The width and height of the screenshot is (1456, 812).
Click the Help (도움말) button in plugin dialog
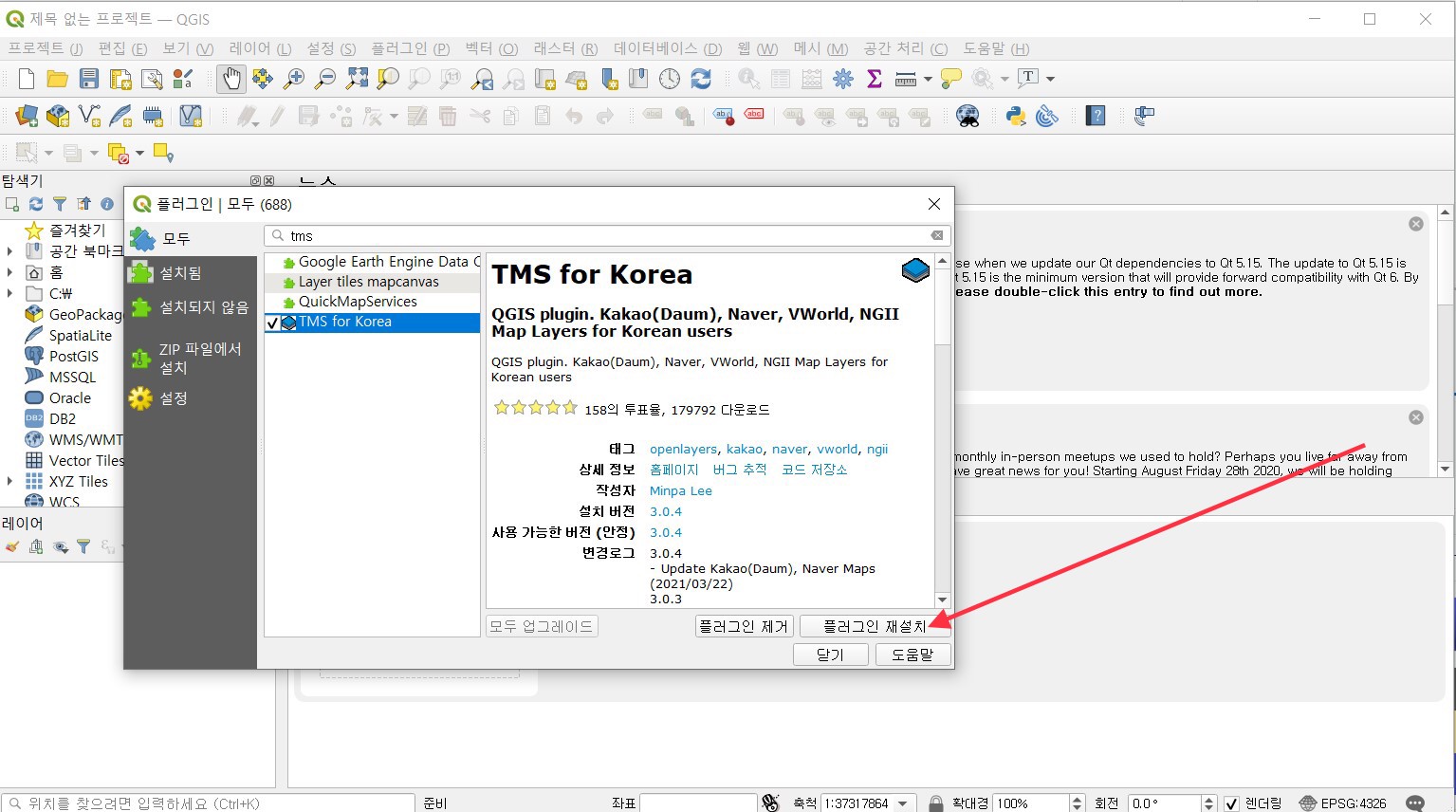912,655
